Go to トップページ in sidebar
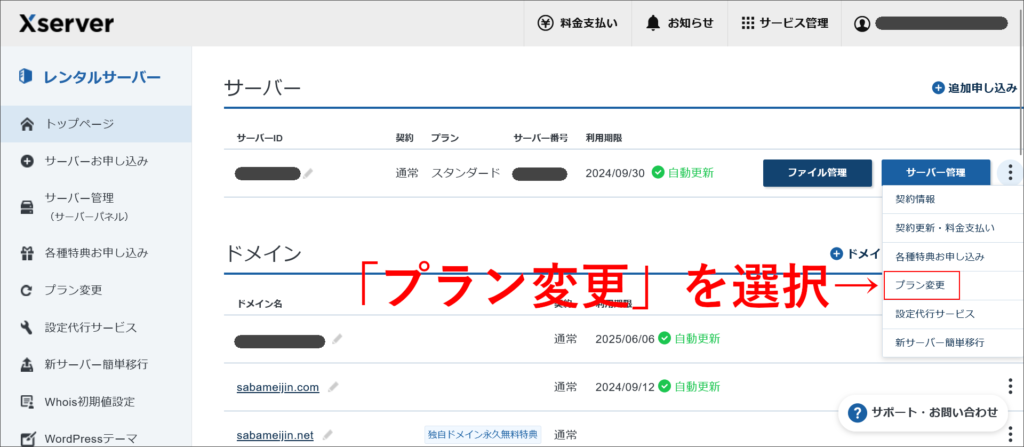1024x447 pixels. pyautogui.click(x=96, y=124)
